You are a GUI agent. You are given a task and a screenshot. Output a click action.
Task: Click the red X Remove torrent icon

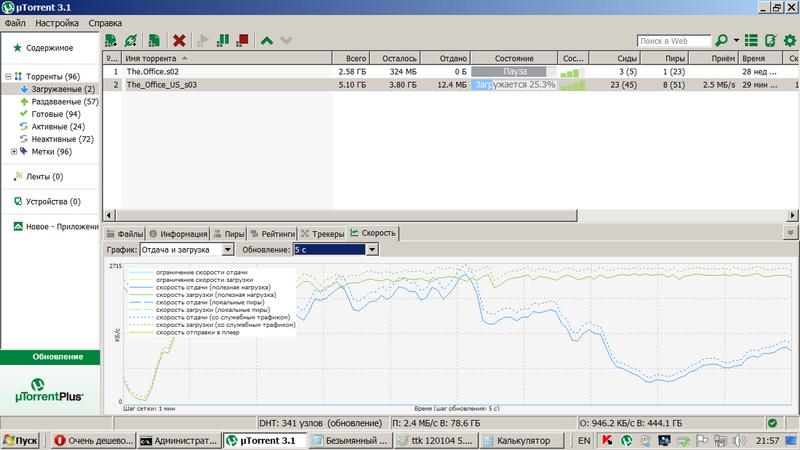tap(179, 40)
